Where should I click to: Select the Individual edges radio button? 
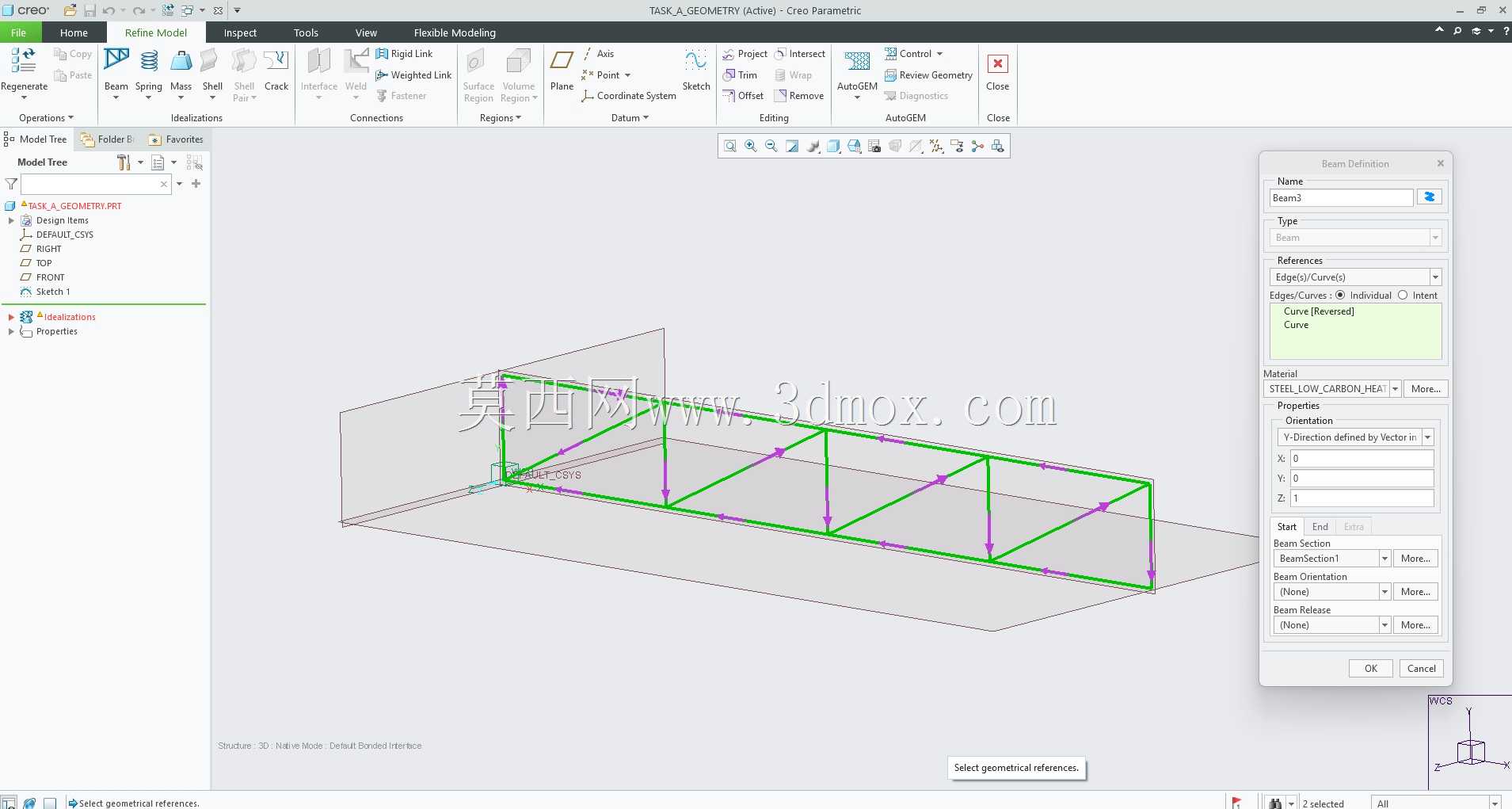click(x=1340, y=296)
